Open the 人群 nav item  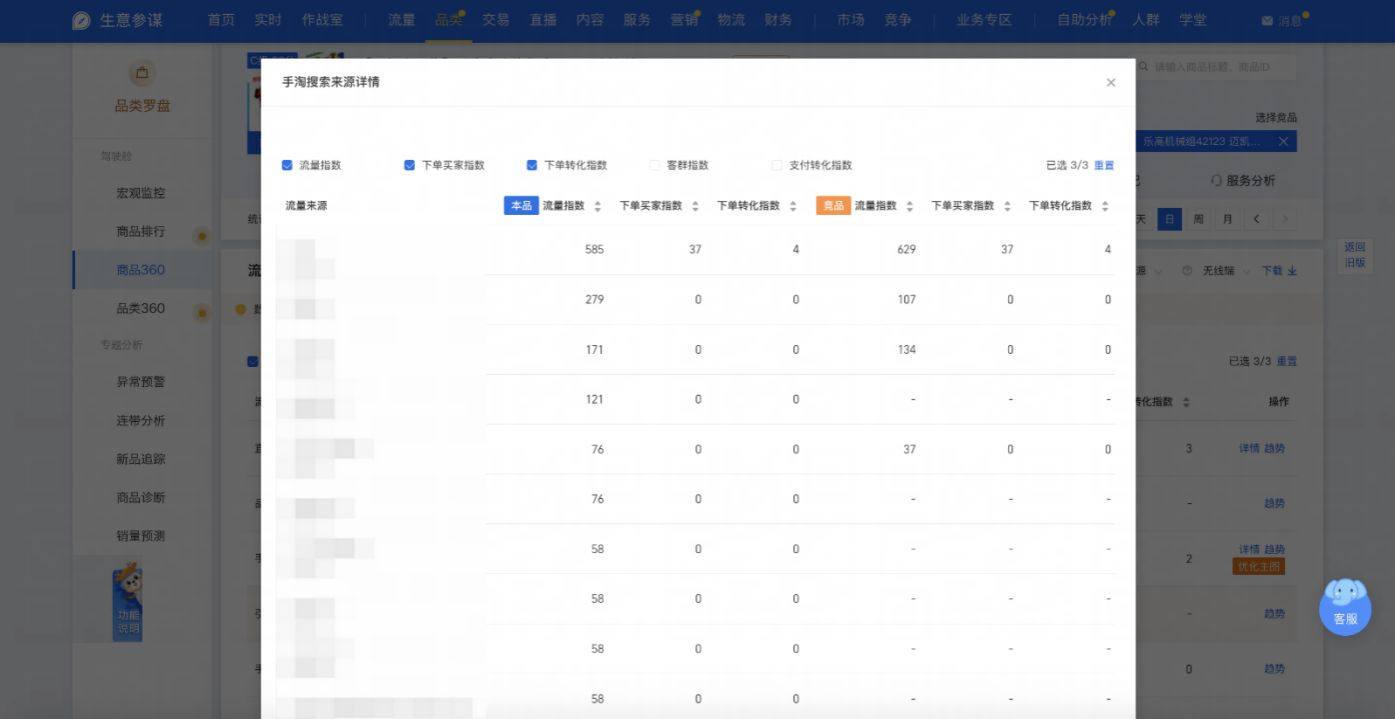coord(1146,20)
